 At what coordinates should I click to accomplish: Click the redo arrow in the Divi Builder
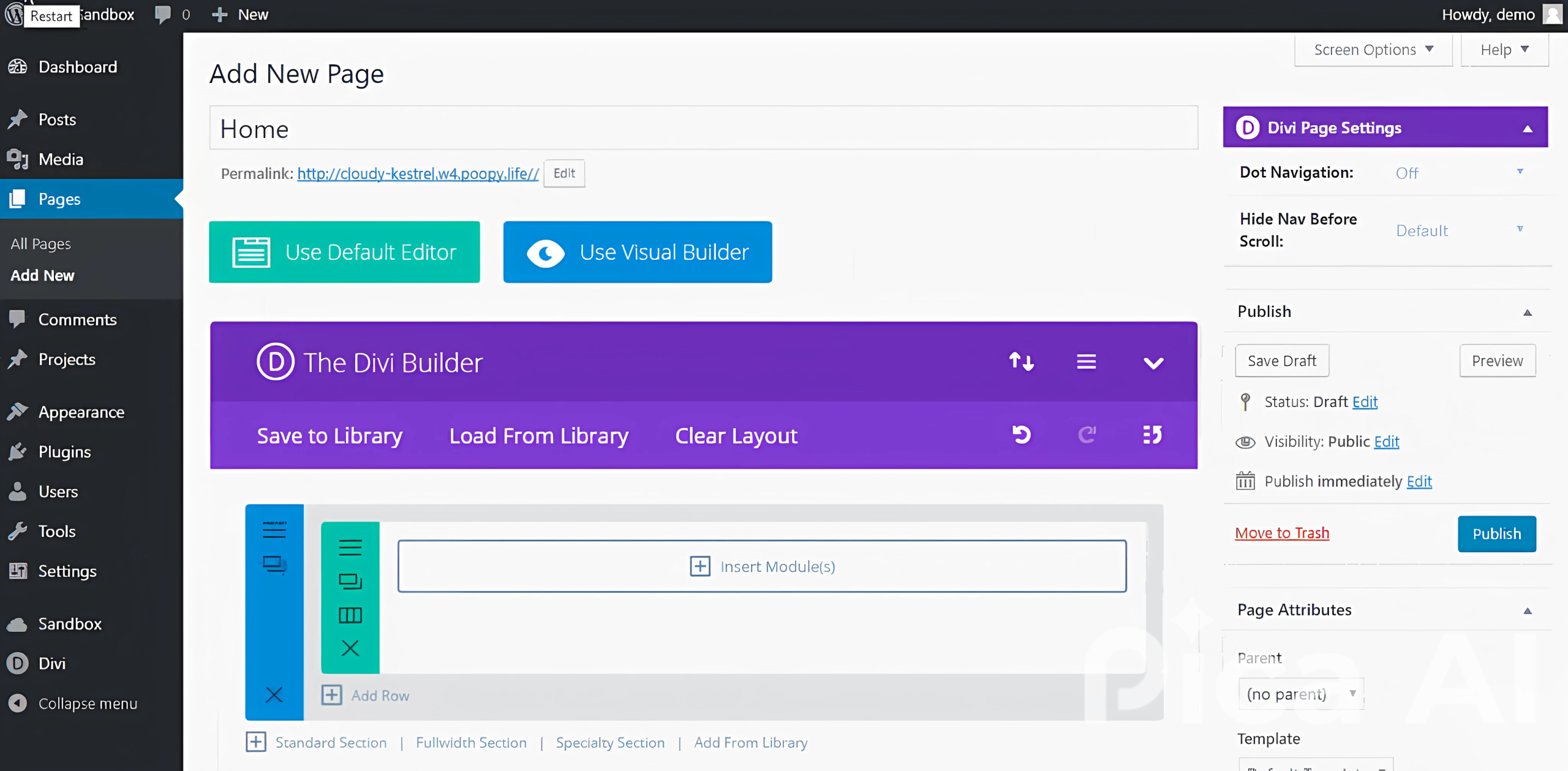(1087, 435)
